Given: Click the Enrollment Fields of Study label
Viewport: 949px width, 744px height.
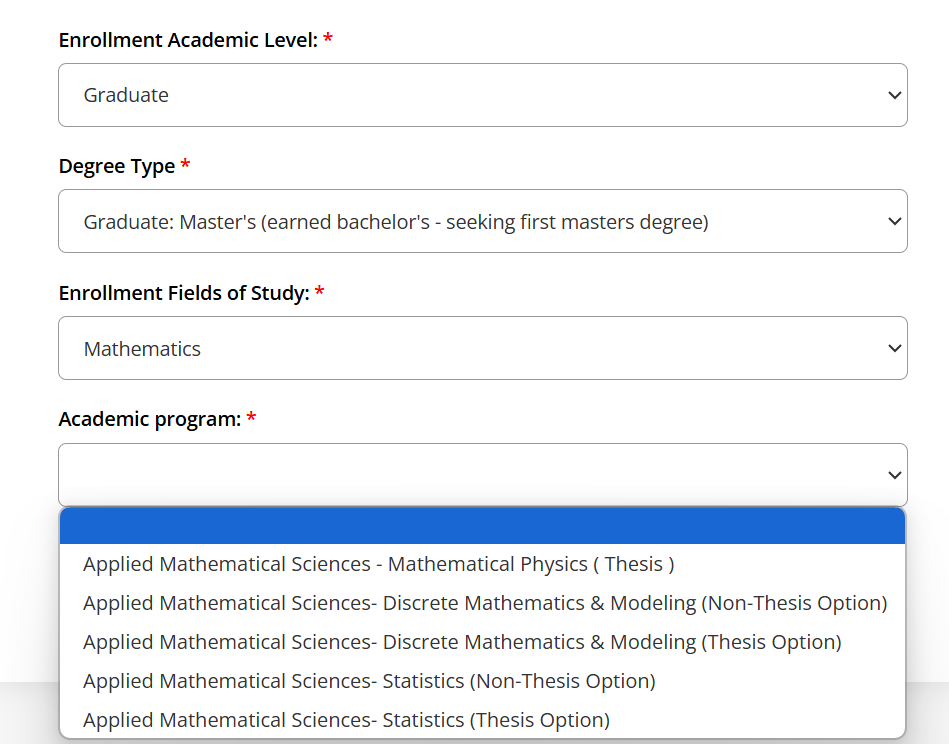Looking at the screenshot, I should pyautogui.click(x=184, y=293).
